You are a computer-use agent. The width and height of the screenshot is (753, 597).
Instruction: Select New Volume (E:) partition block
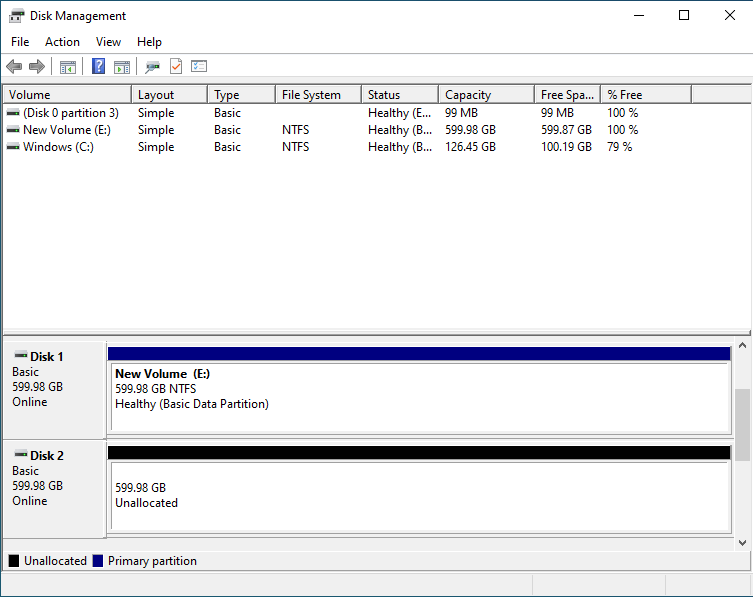tap(419, 390)
